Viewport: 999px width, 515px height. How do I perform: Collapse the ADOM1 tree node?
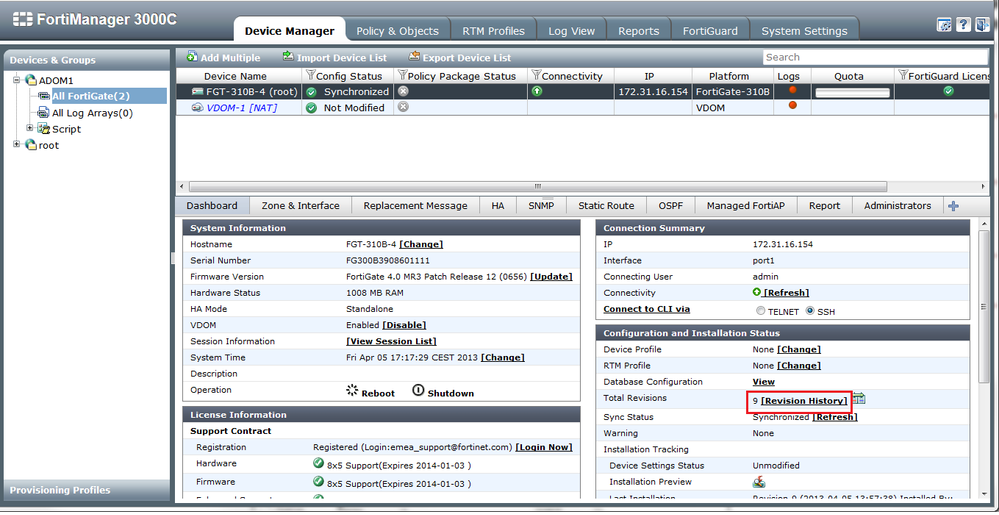coord(17,80)
